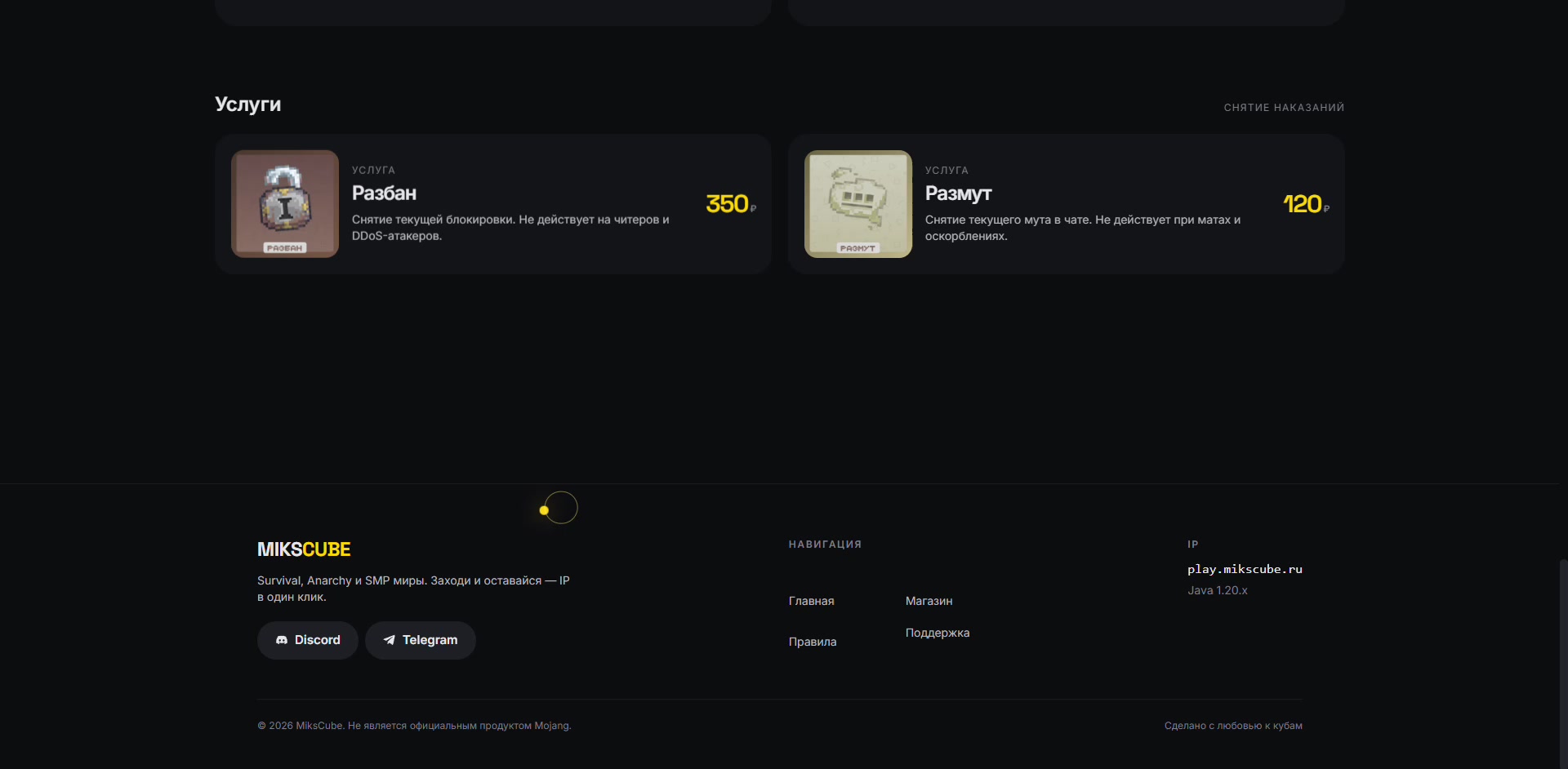Click the Telegram paper plane icon
The height and width of the screenshot is (769, 1568).
pyautogui.click(x=390, y=640)
